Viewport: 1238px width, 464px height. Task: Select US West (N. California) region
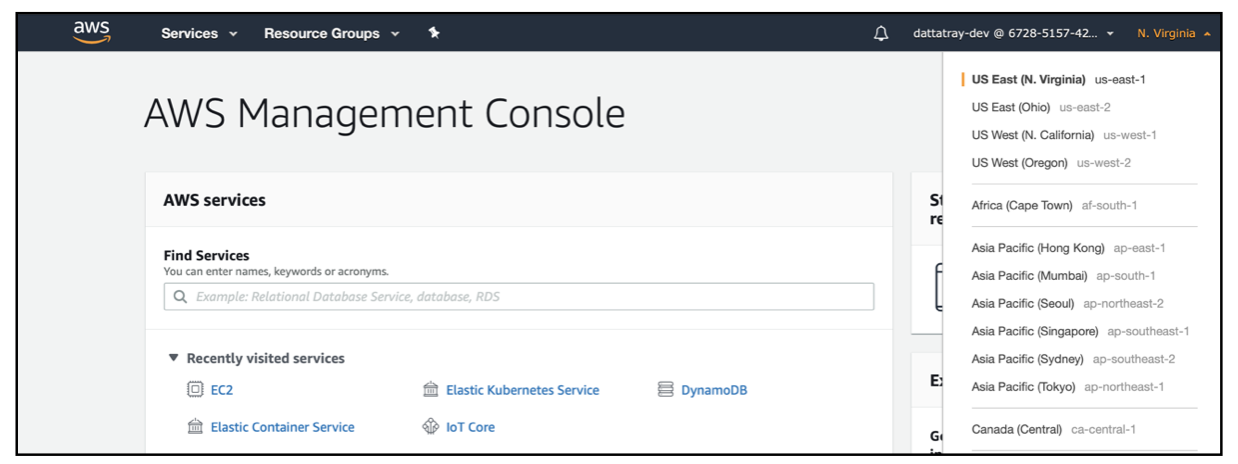[1064, 135]
